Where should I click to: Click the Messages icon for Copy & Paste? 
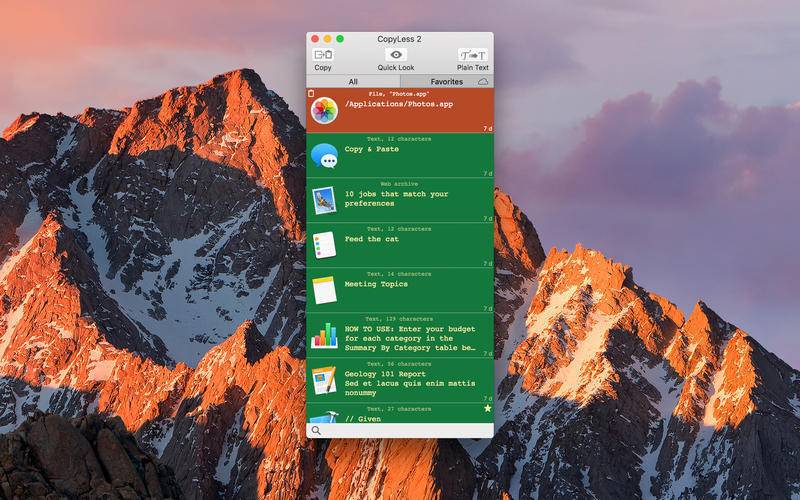click(x=324, y=155)
